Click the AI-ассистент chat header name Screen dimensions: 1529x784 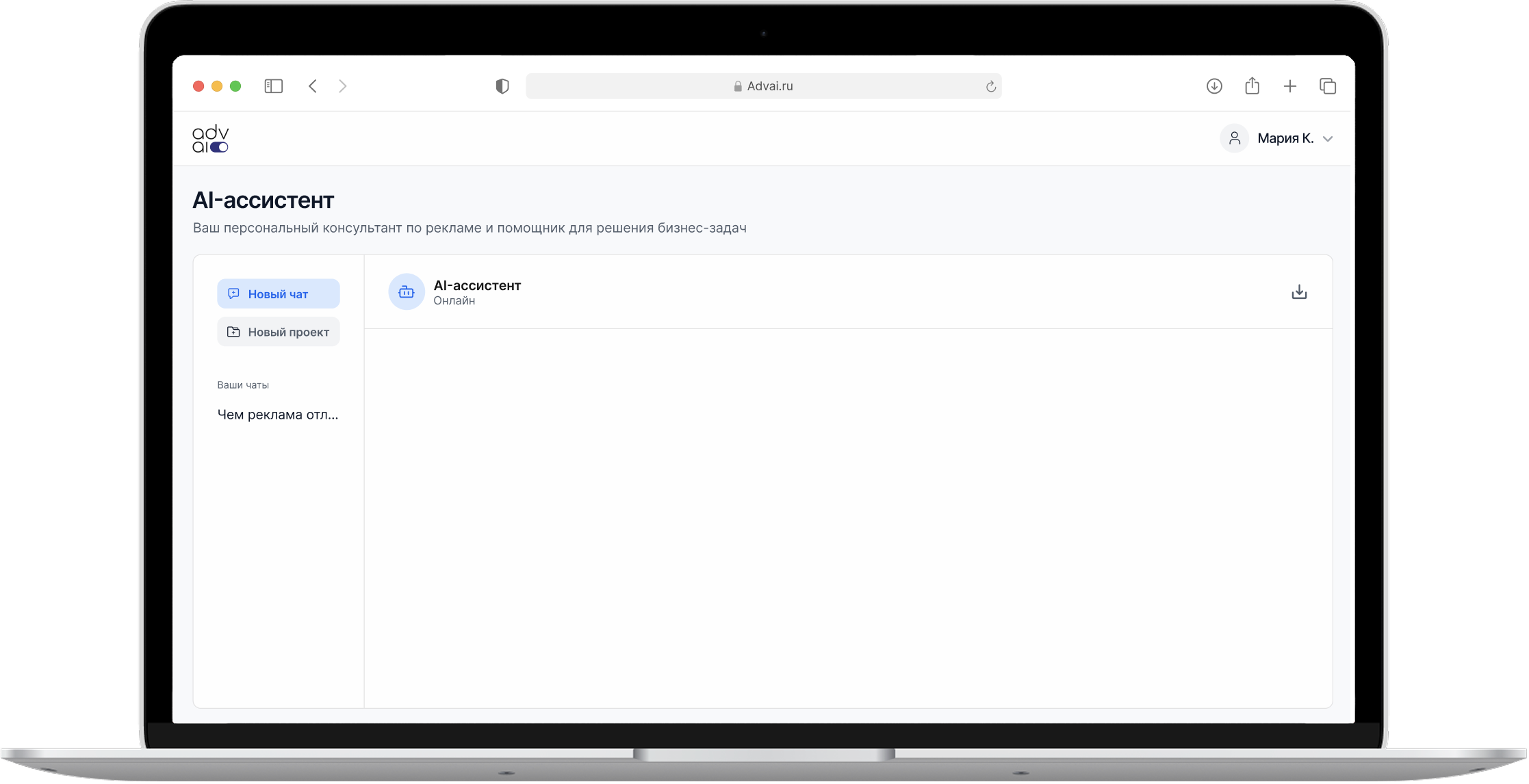click(x=477, y=285)
